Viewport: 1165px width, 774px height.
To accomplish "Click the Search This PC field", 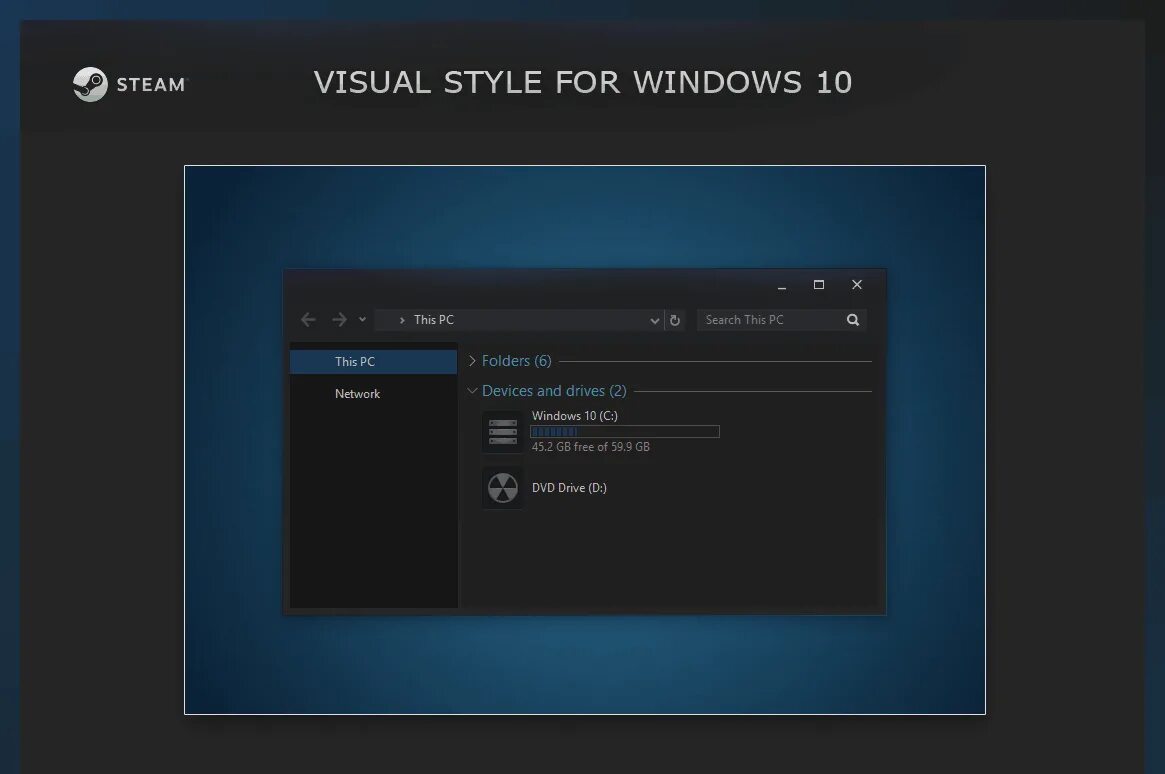I will tap(782, 319).
